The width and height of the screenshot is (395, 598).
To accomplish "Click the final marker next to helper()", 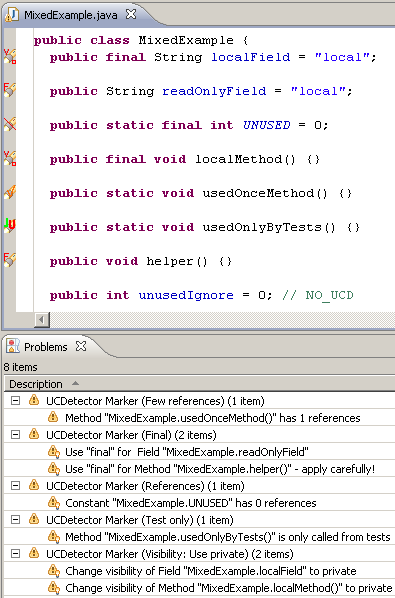I will 10,260.
